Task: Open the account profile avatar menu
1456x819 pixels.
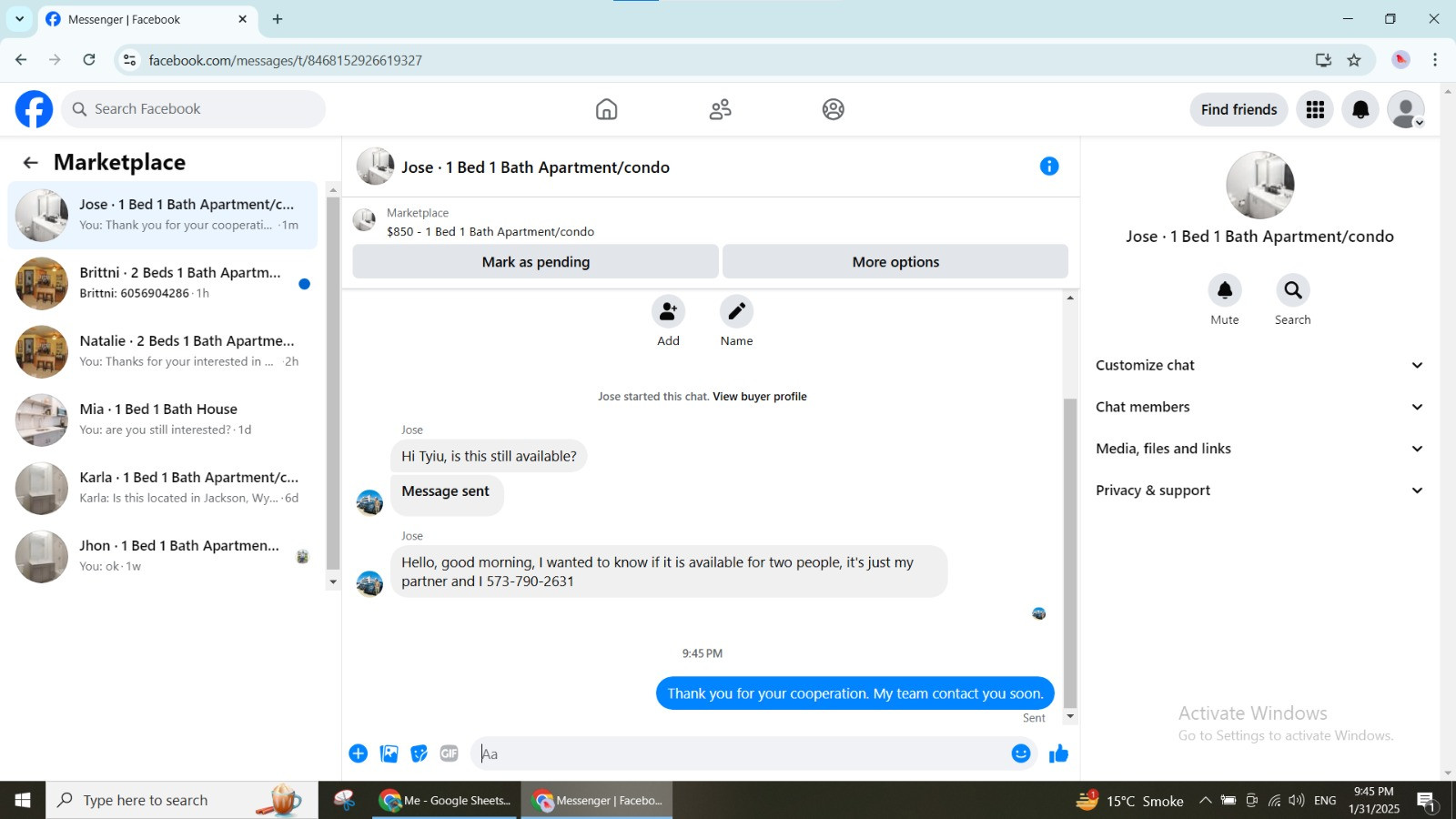Action: point(1406,109)
